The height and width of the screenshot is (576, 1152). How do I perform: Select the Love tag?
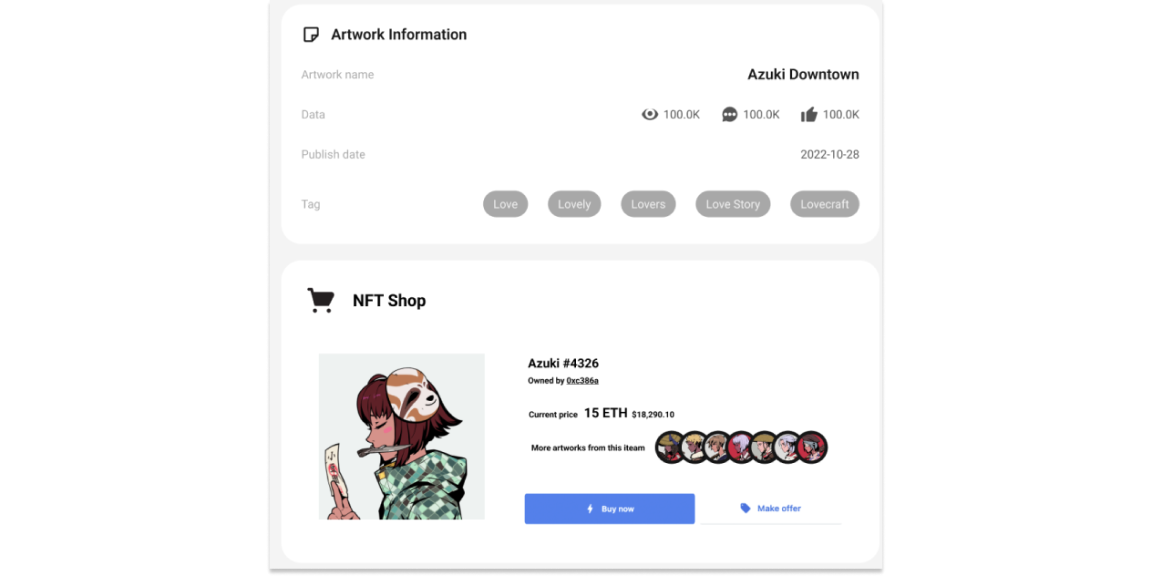coord(505,204)
